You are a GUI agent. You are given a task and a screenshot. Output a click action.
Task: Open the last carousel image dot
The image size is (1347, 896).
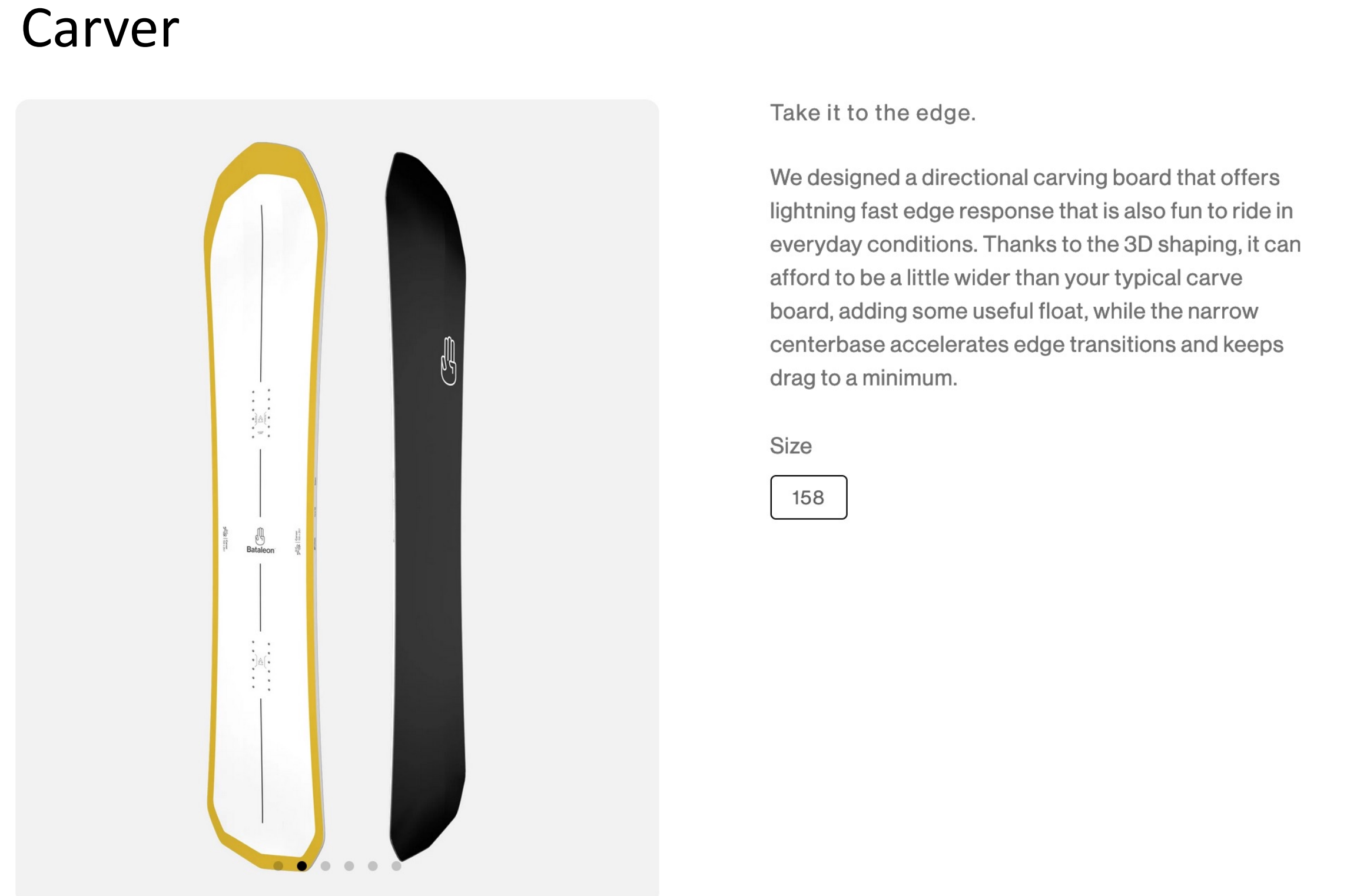point(396,865)
